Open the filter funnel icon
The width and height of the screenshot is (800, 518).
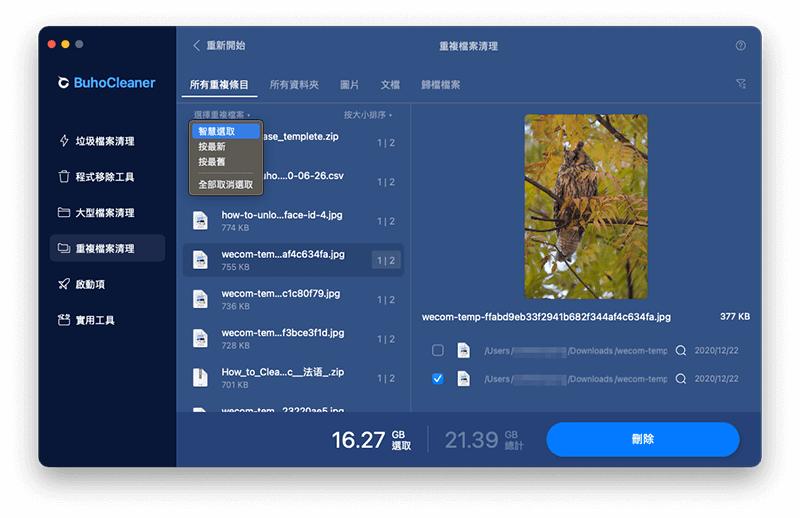tap(741, 83)
